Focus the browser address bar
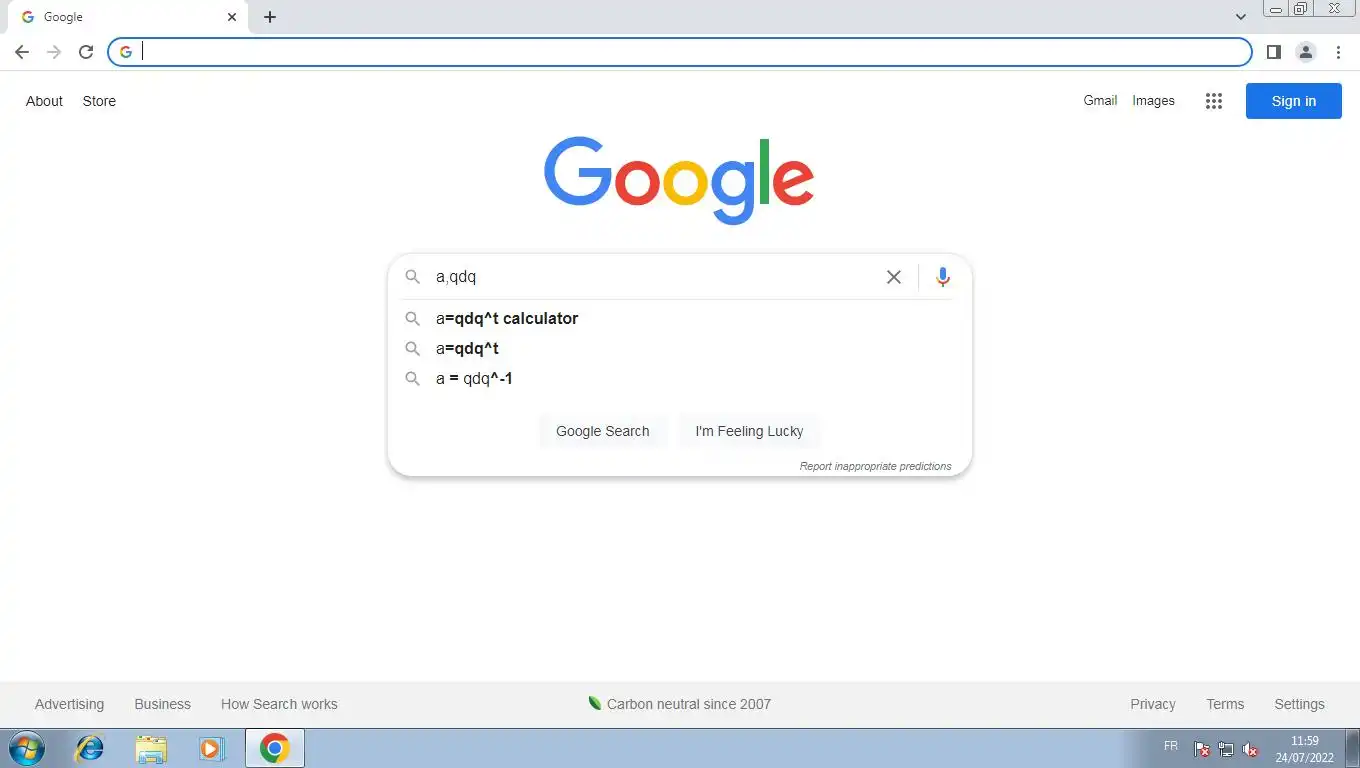1360x768 pixels. click(680, 52)
